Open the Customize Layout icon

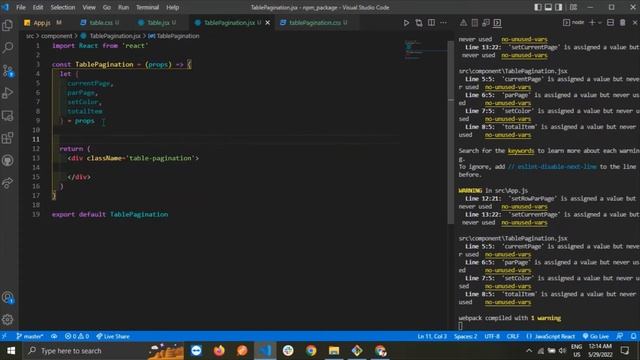pos(573,7)
